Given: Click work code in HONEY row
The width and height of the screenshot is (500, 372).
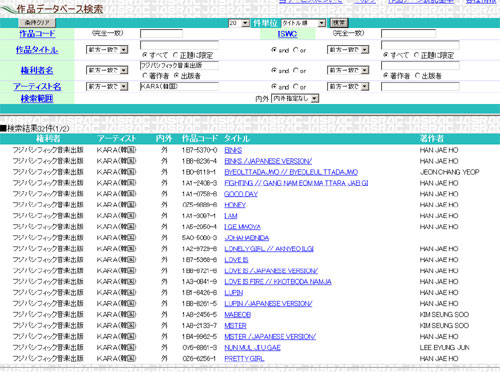Looking at the screenshot, I should click(x=199, y=205).
